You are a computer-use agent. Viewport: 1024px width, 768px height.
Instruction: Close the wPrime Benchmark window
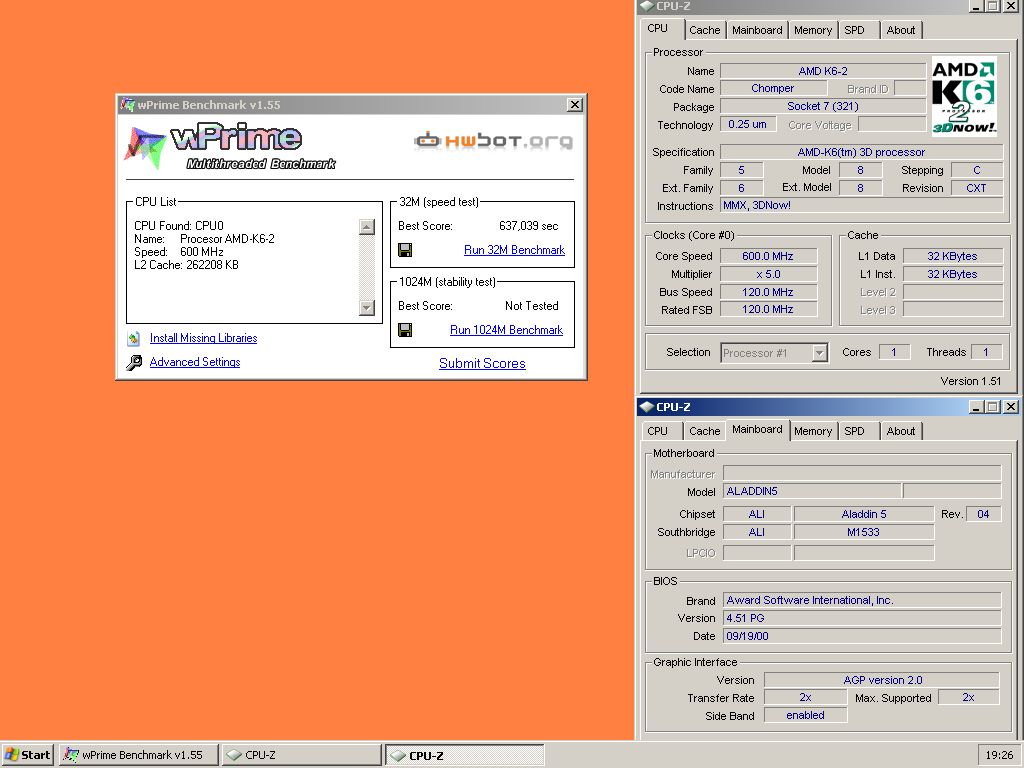[574, 104]
